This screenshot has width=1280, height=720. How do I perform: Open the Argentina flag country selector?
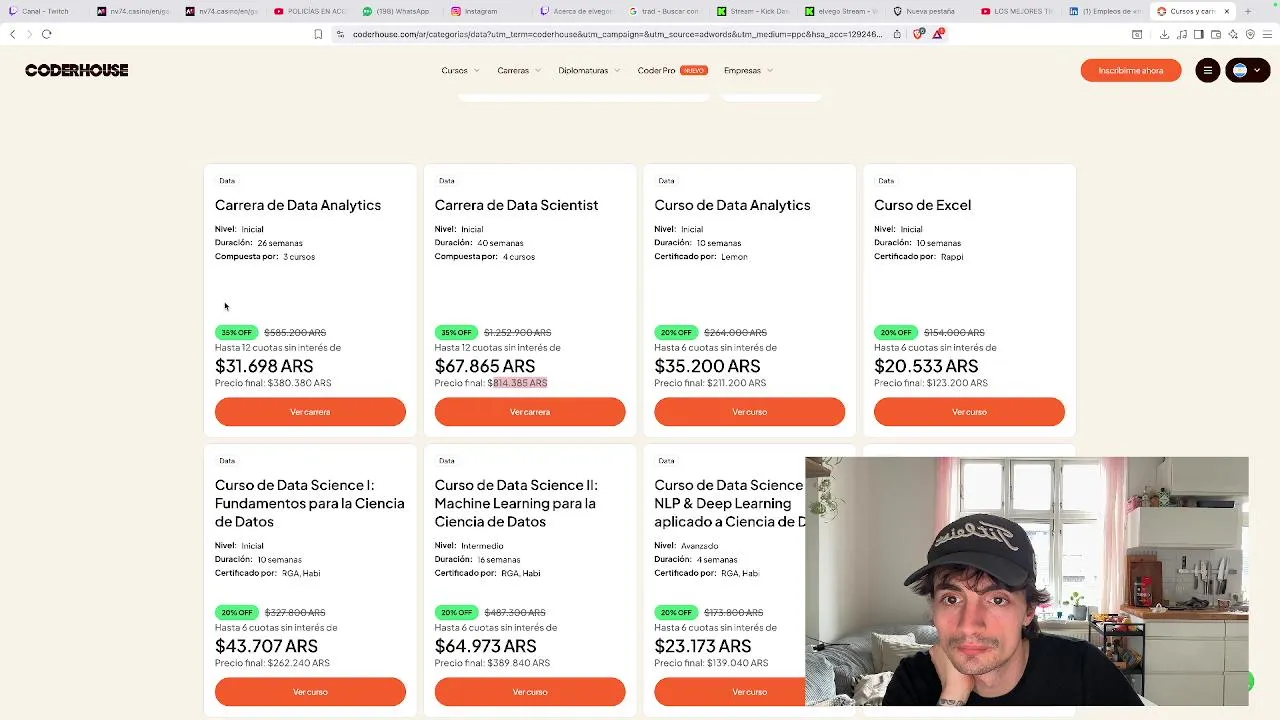point(1247,70)
